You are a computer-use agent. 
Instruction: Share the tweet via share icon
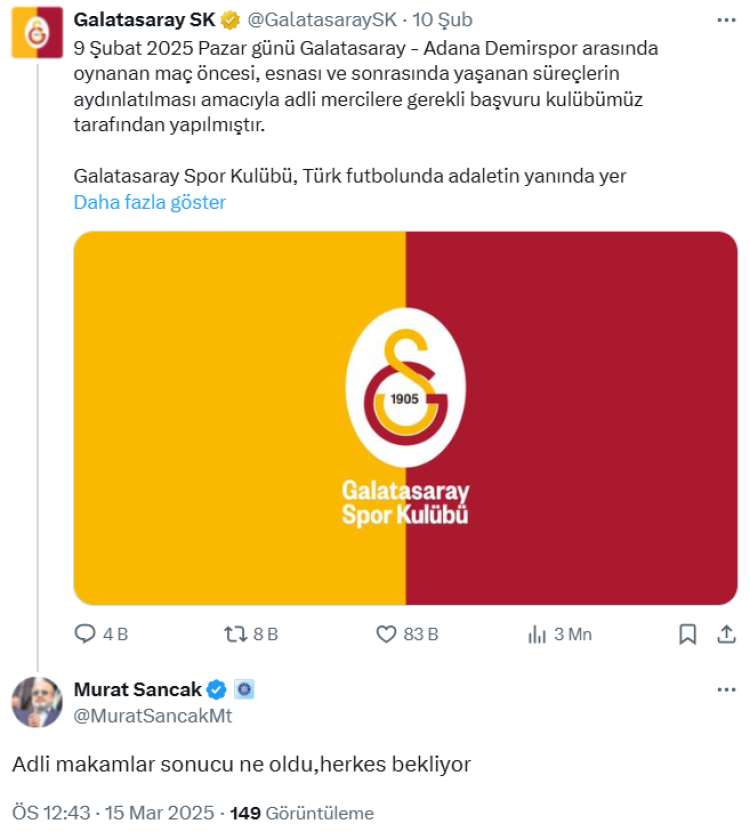tap(726, 634)
